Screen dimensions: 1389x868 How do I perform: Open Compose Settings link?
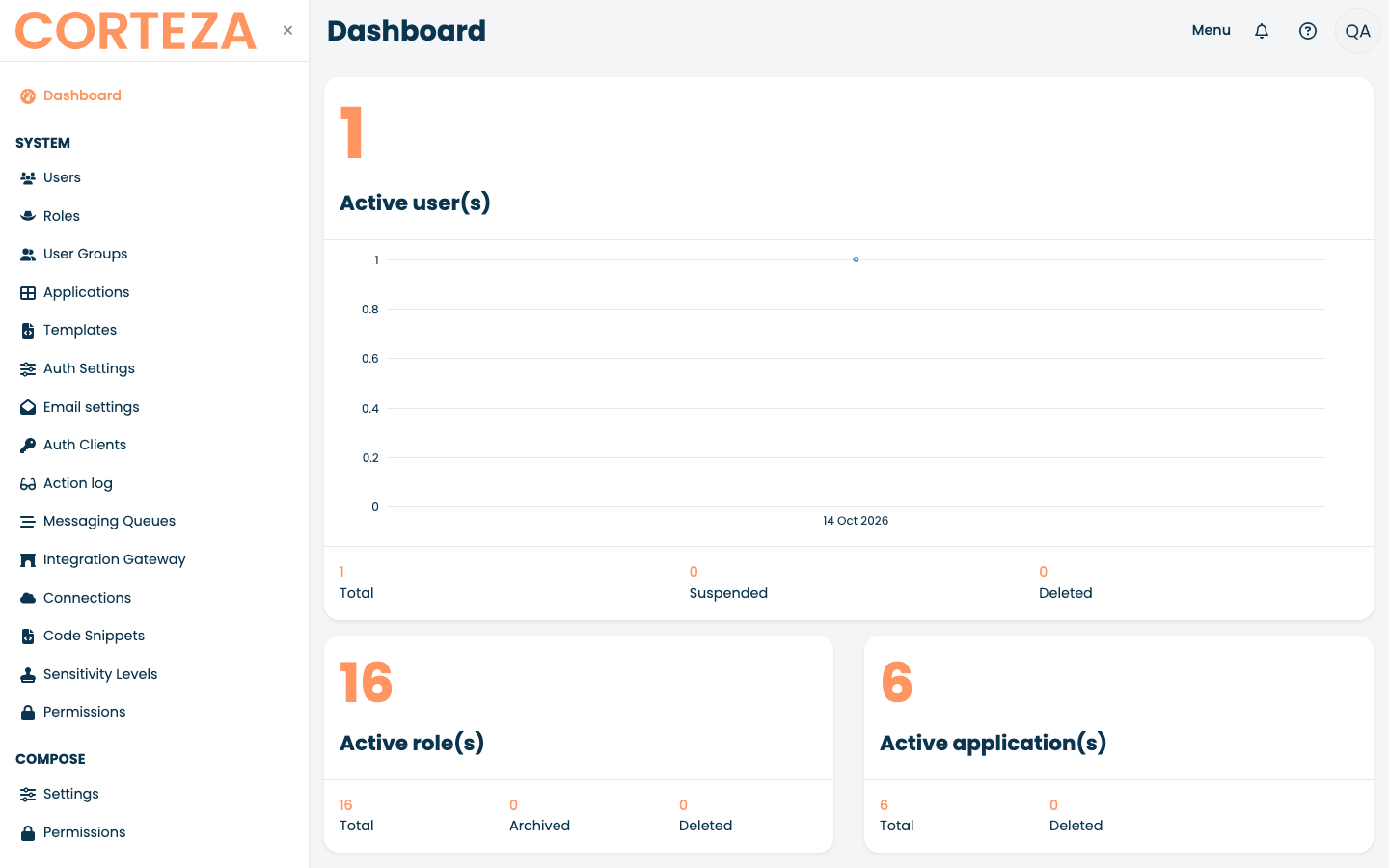(71, 794)
